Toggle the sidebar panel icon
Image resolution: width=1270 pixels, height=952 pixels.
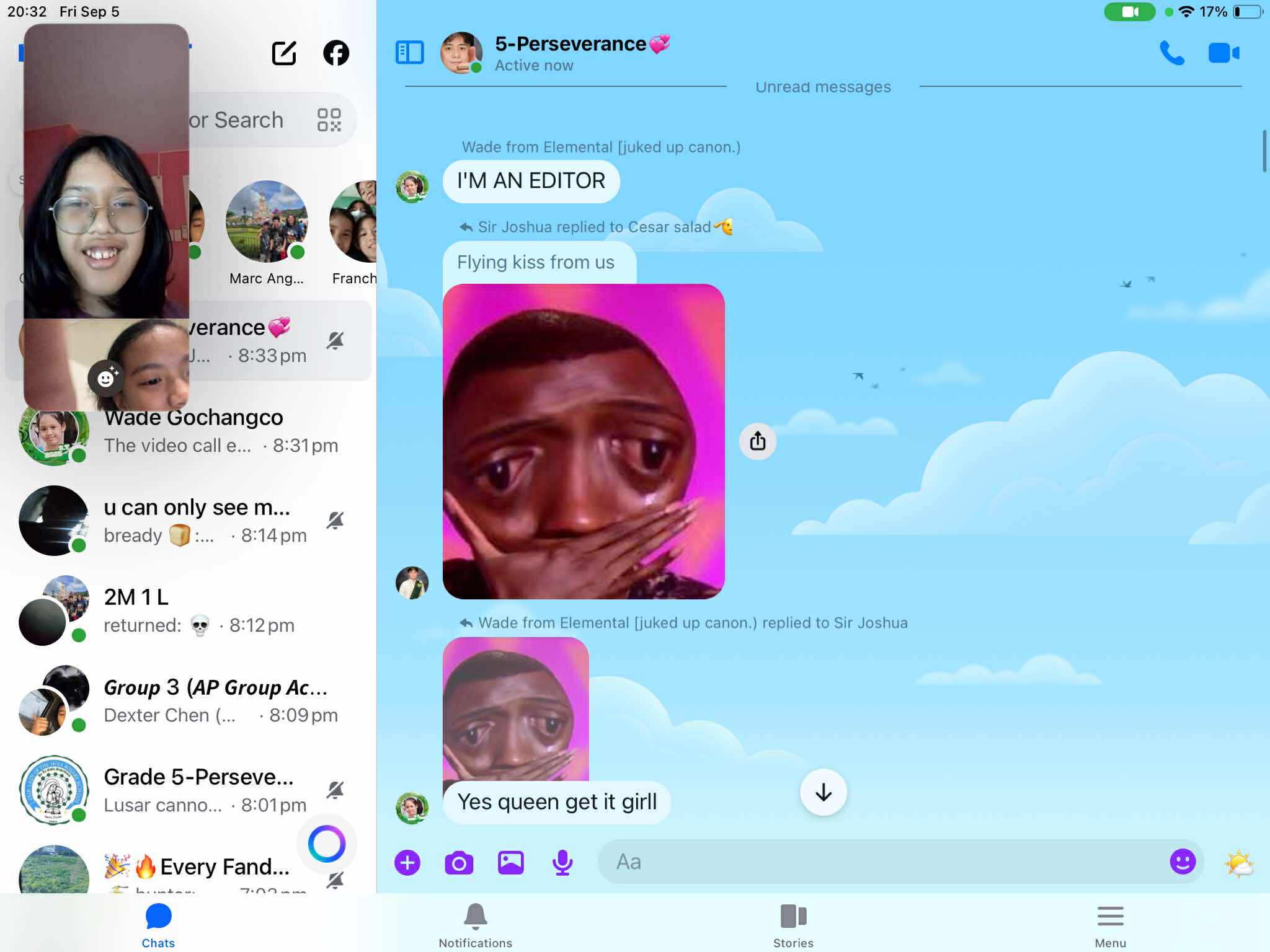tap(409, 53)
